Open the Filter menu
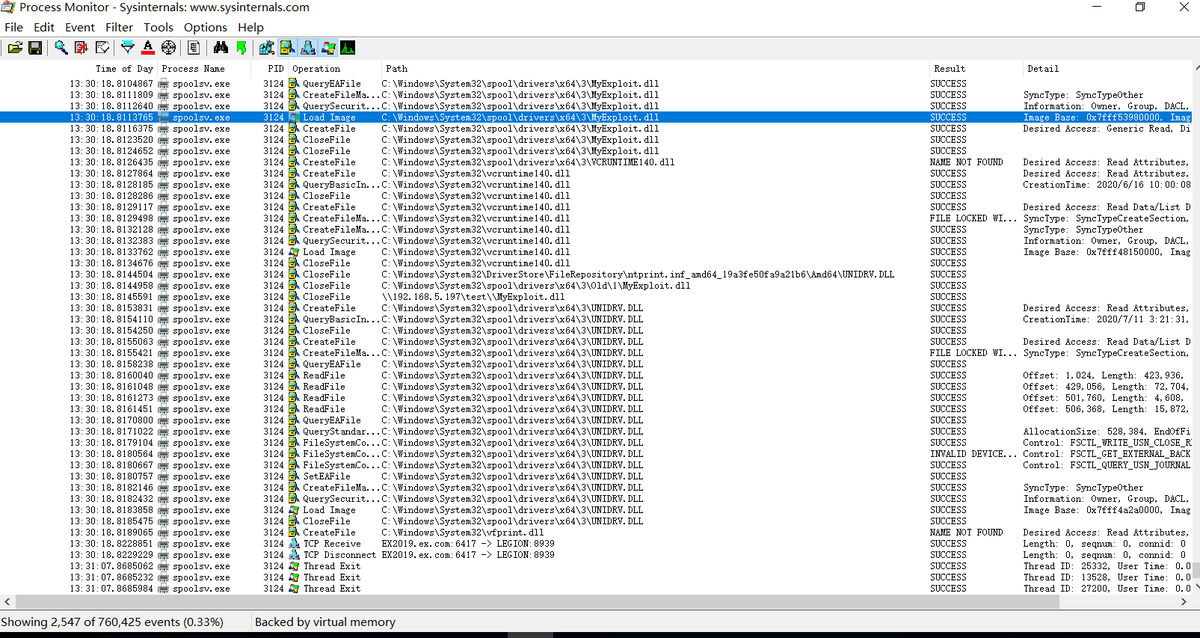 point(119,27)
